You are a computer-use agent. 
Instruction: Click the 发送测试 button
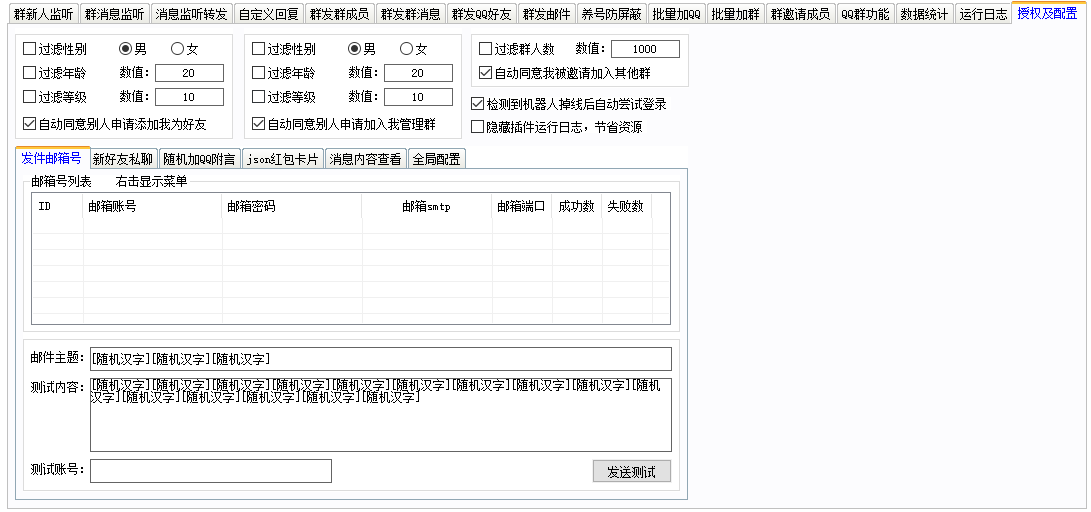point(632,471)
